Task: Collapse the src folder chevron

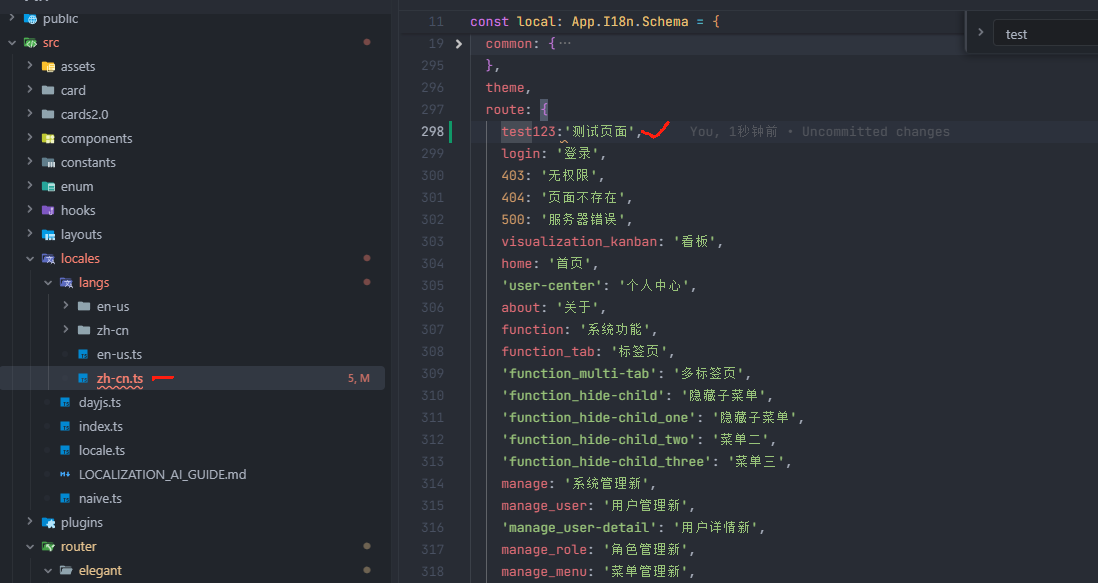Action: click(x=12, y=43)
